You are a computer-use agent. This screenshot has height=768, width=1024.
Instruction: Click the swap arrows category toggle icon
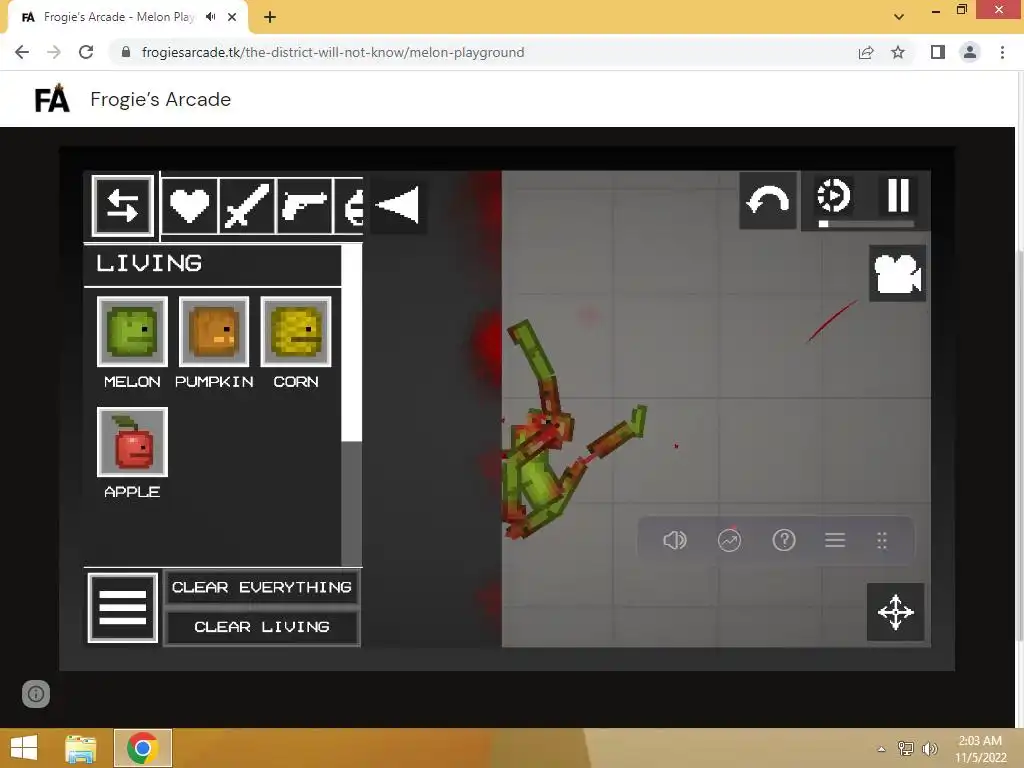coord(123,206)
